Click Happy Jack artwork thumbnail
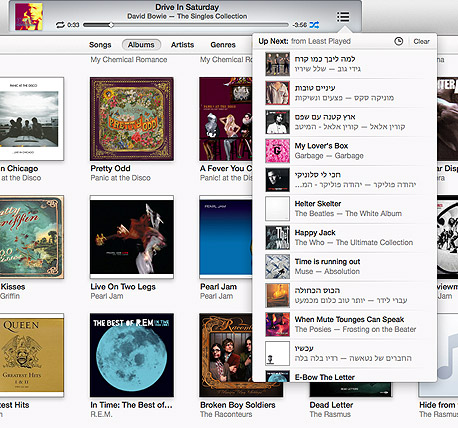Viewport: 458px width, 428px height. (x=277, y=238)
